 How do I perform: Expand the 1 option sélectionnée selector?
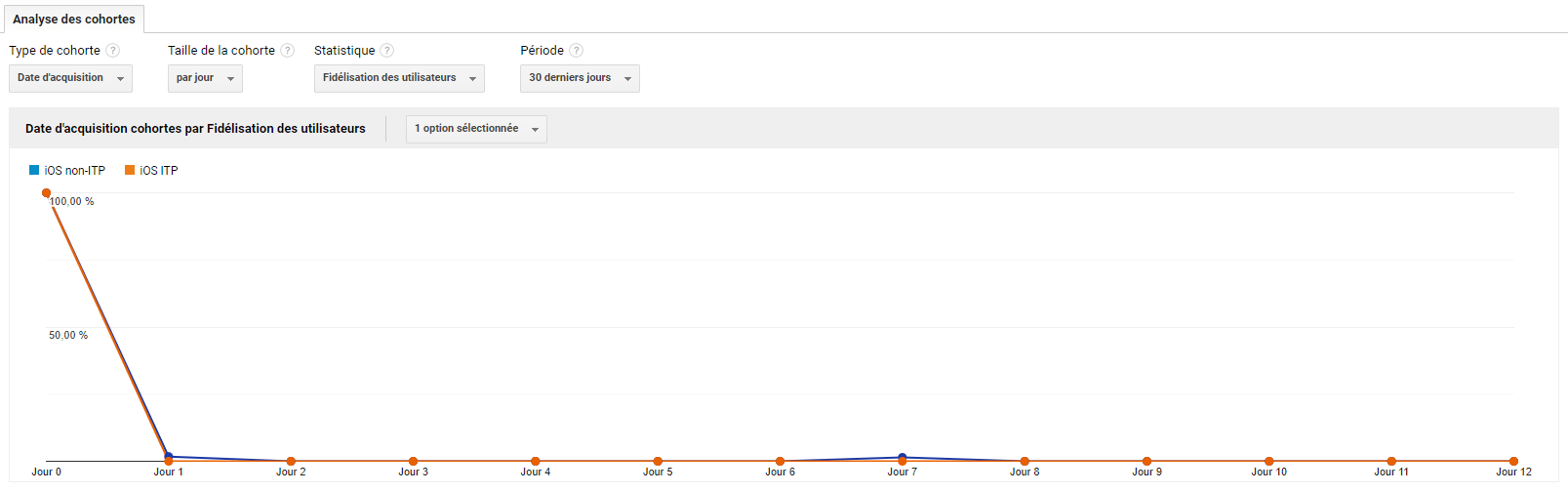pos(476,129)
